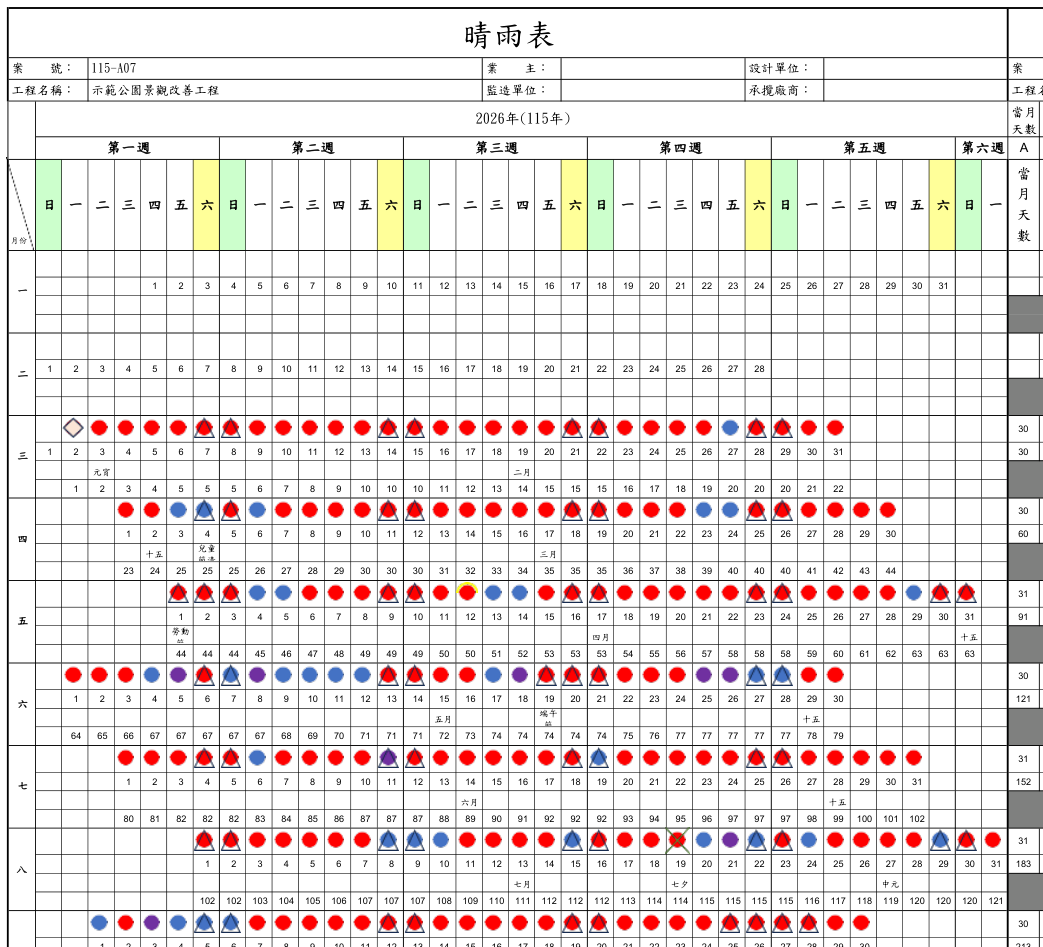Select the 工程名稱： label cell
This screenshot has width=1043, height=947.
pos(48,90)
